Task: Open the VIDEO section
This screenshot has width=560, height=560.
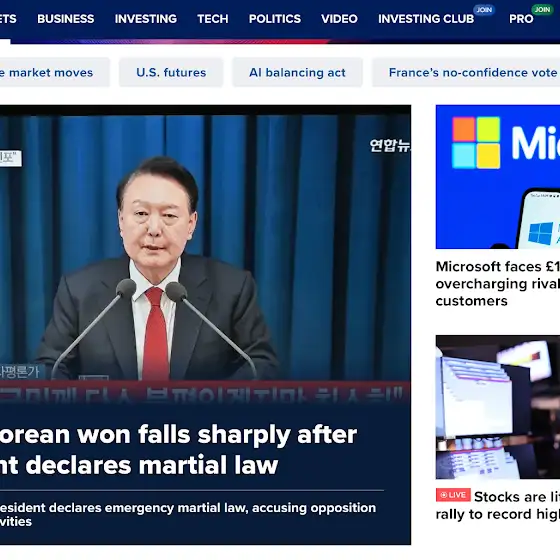Action: click(x=339, y=19)
